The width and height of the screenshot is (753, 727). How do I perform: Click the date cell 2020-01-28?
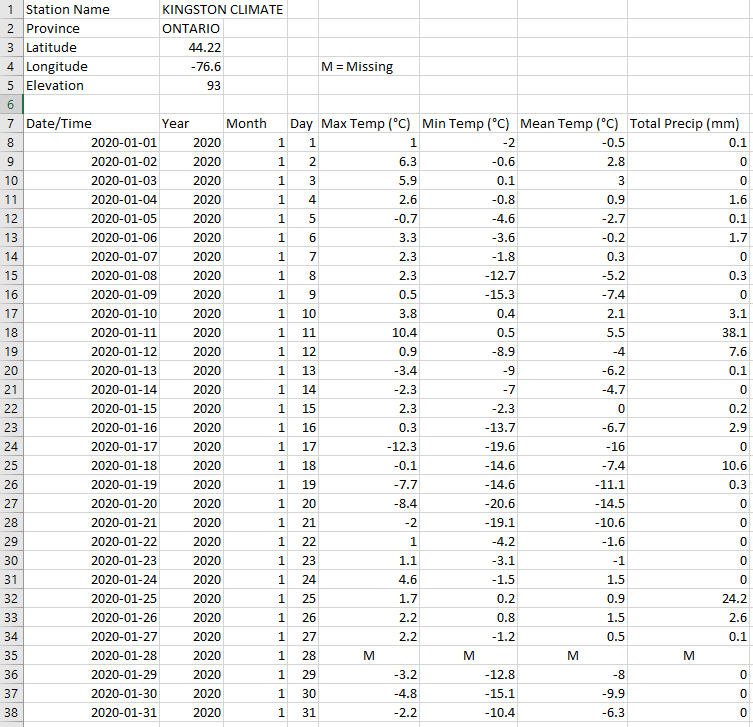[91, 655]
